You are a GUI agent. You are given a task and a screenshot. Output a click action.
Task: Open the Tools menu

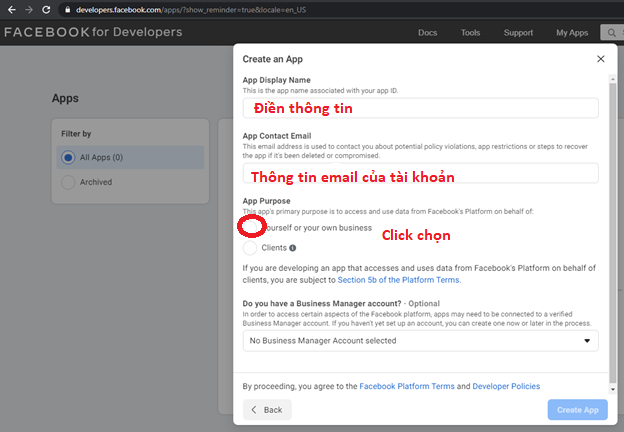(x=470, y=33)
